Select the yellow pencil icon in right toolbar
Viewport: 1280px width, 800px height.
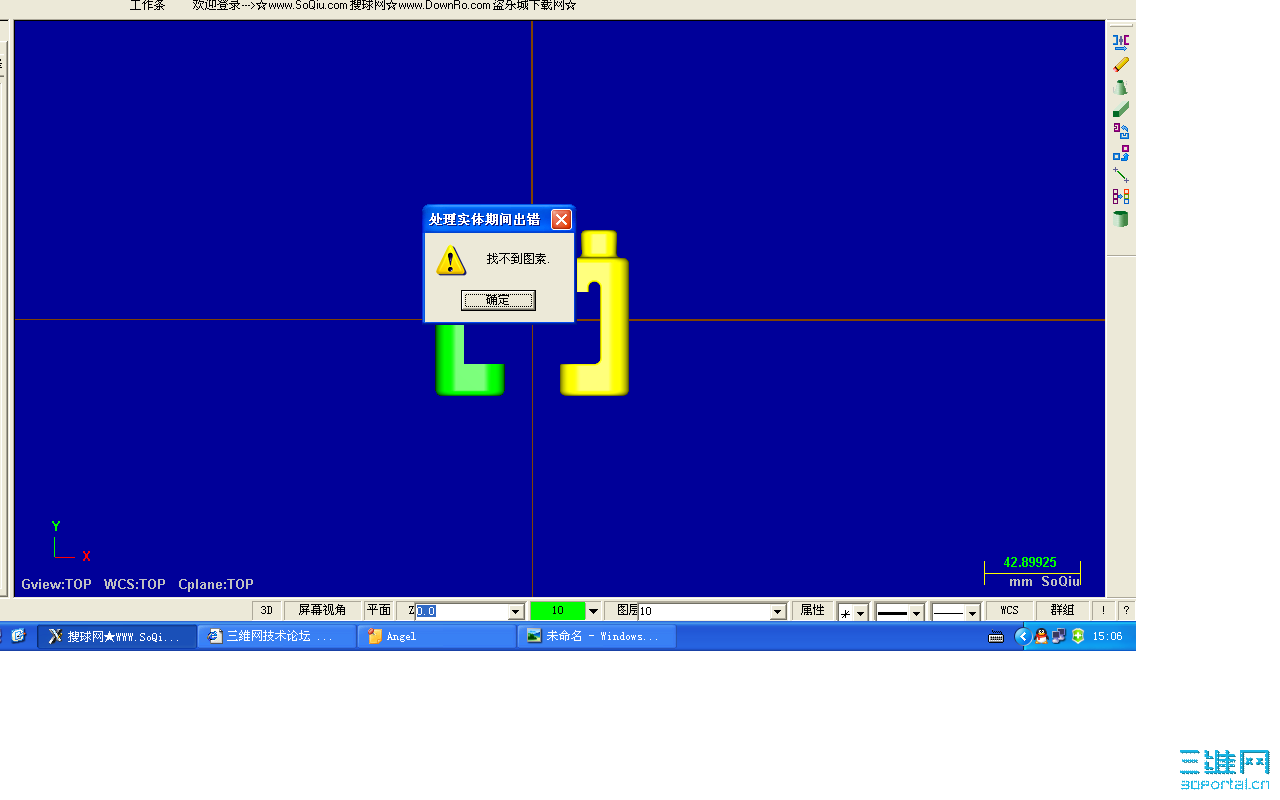pos(1121,64)
